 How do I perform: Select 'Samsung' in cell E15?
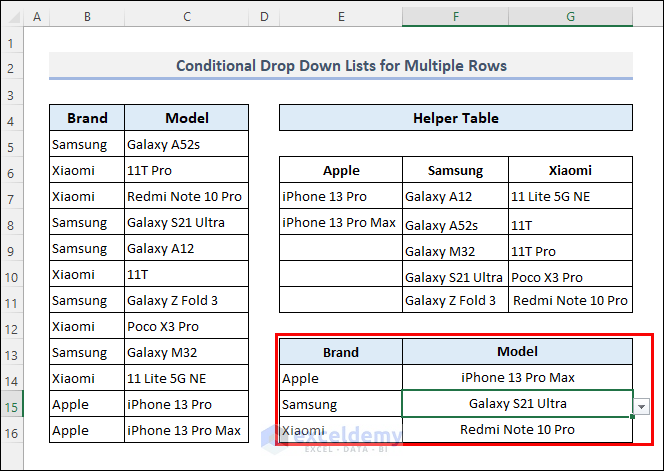(x=341, y=404)
